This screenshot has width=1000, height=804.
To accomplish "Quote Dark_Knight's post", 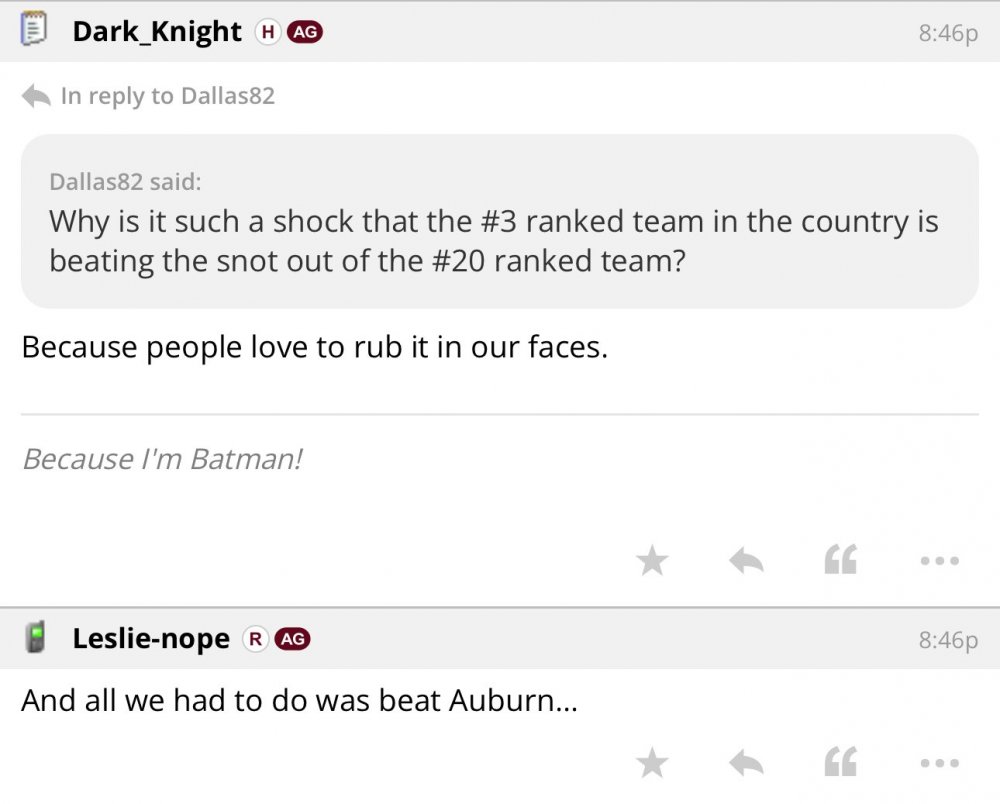I will point(840,561).
